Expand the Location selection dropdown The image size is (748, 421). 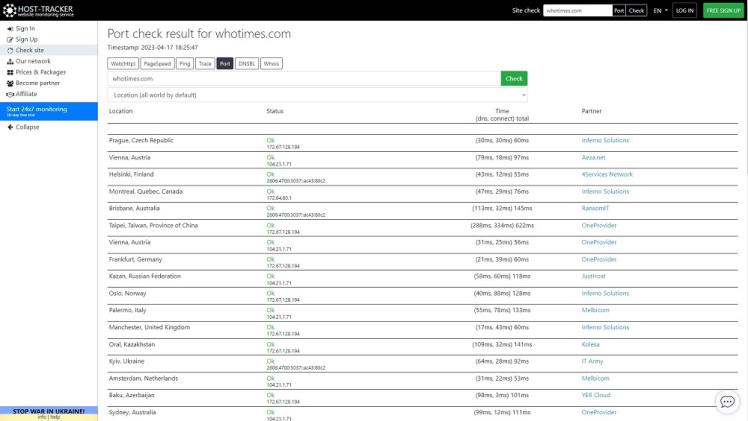(317, 95)
